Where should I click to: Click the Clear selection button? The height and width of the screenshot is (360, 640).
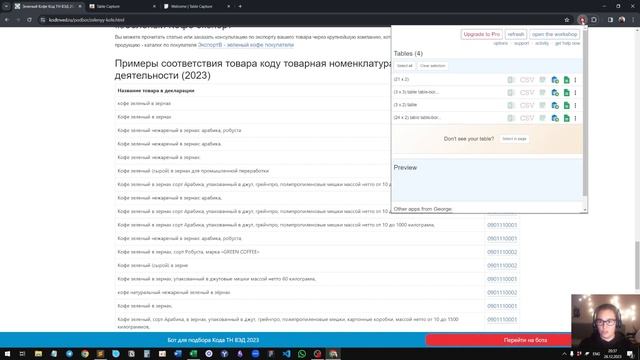(432, 66)
